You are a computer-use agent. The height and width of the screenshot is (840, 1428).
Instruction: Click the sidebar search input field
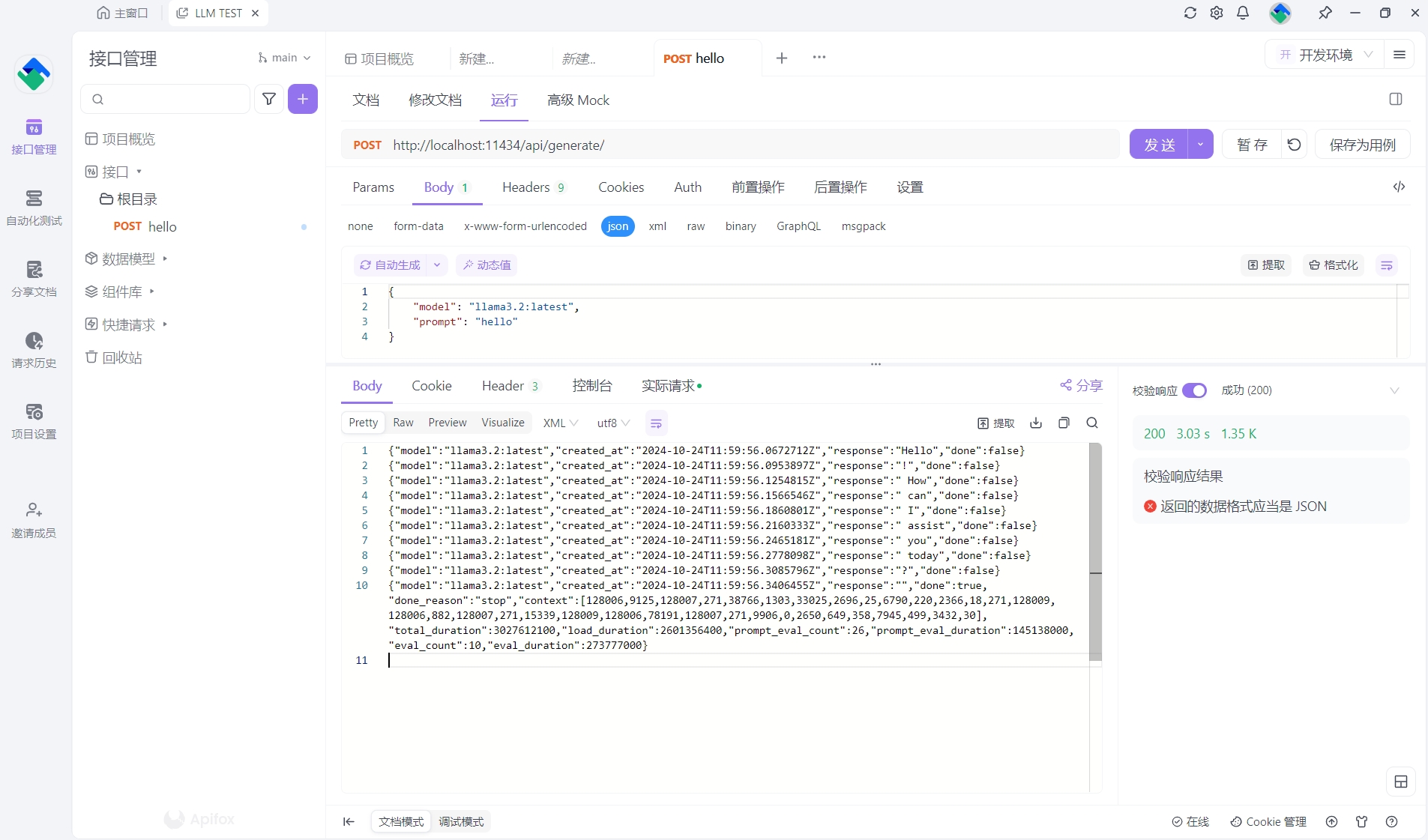pyautogui.click(x=165, y=99)
